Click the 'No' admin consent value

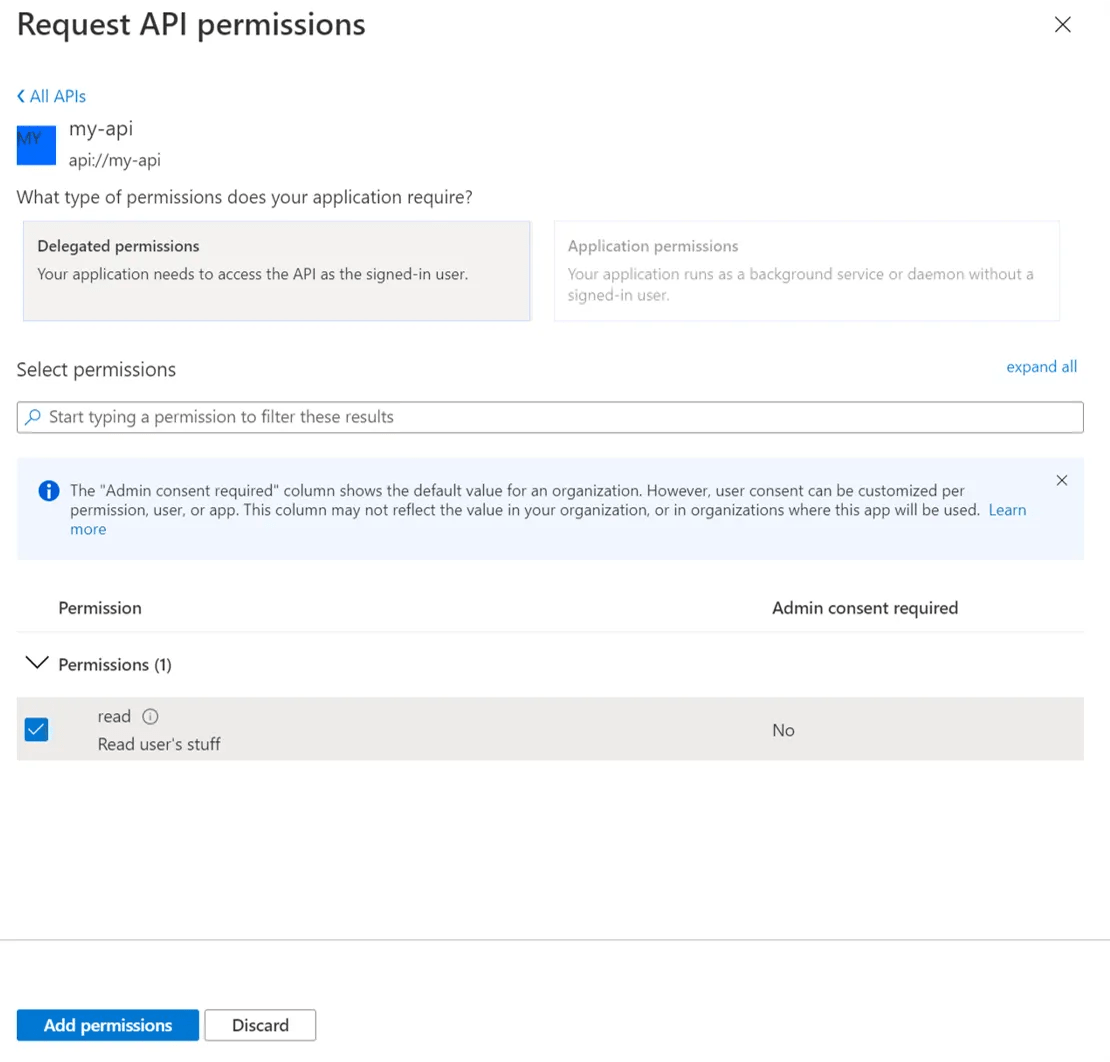coord(783,730)
